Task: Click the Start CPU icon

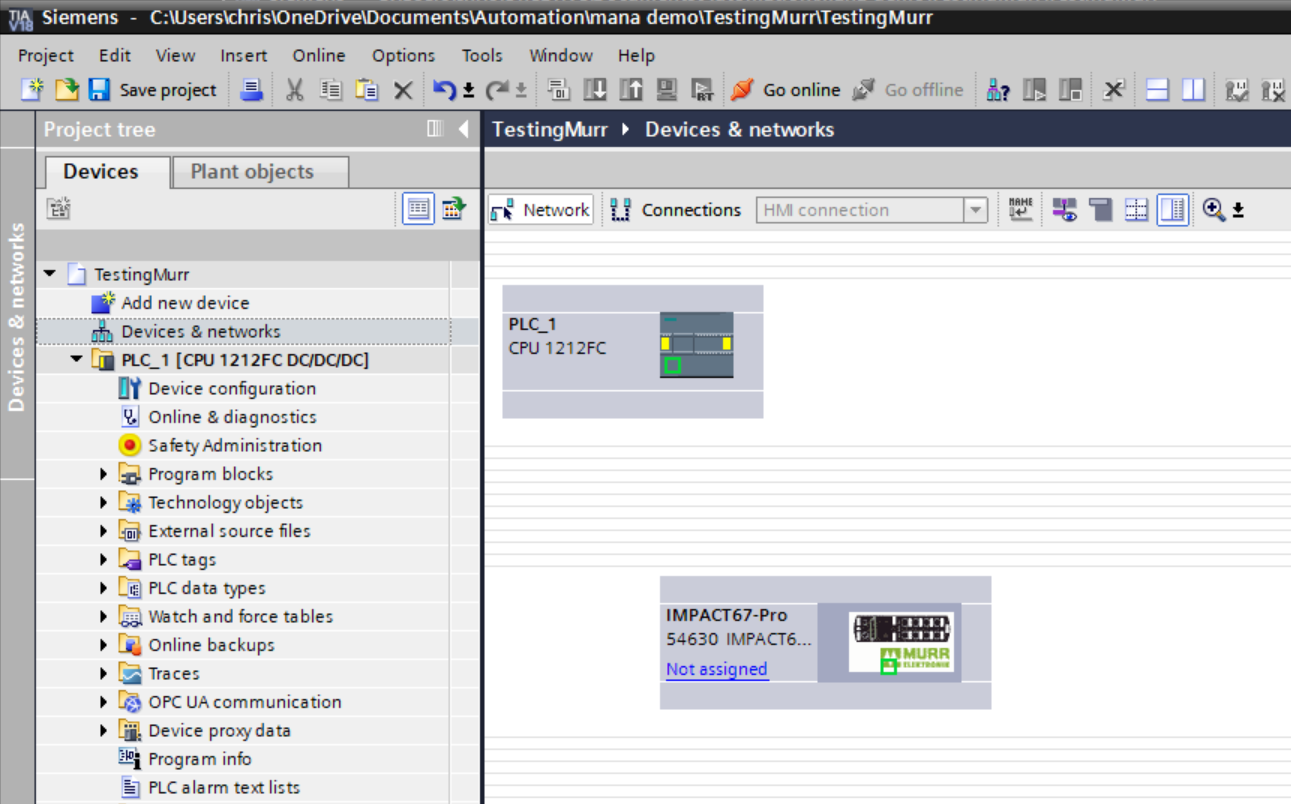Action: (x=1034, y=90)
